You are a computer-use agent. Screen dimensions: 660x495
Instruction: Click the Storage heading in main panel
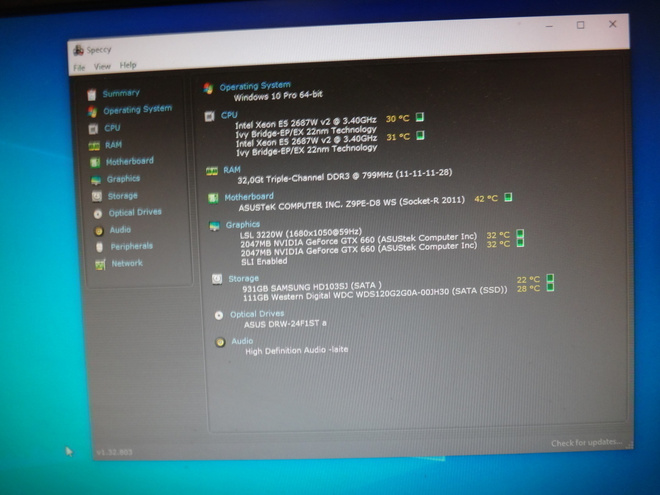243,279
